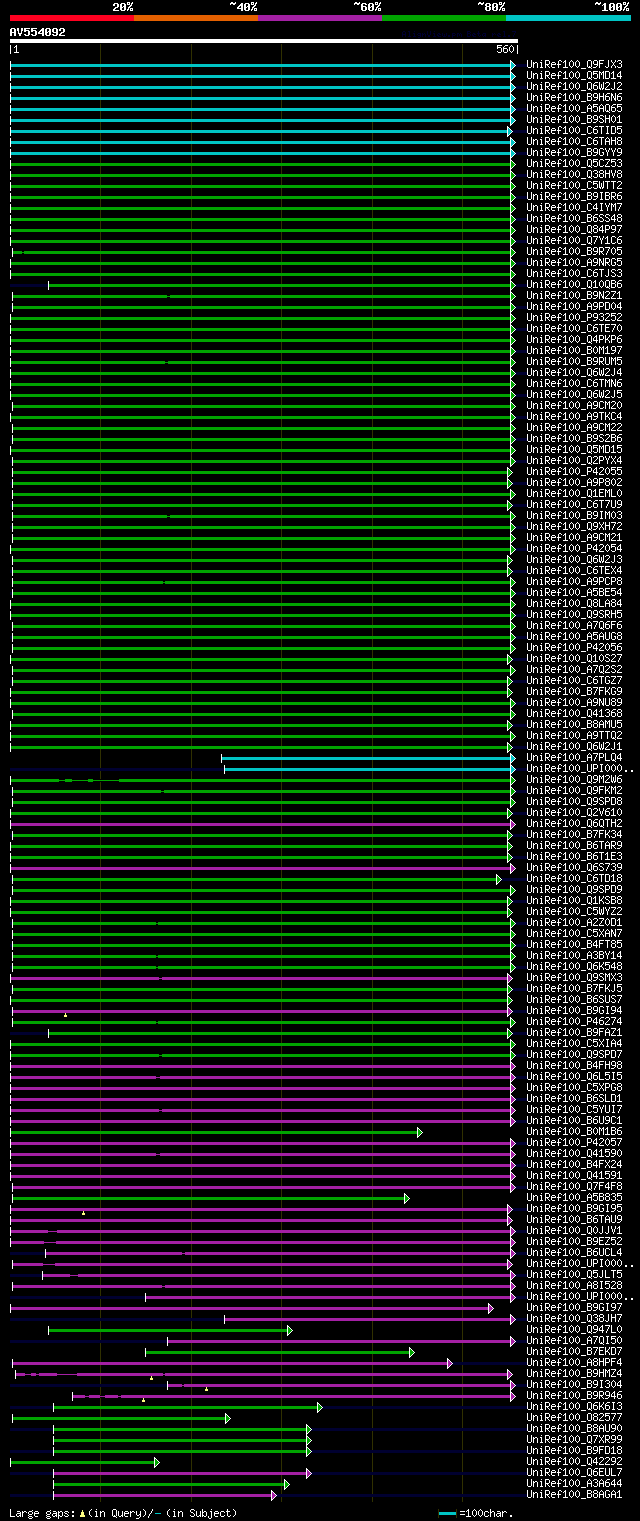This screenshot has width=640, height=1521.
Task: Open hit UniRef100_Q9FJX3
Action: [x=574, y=64]
